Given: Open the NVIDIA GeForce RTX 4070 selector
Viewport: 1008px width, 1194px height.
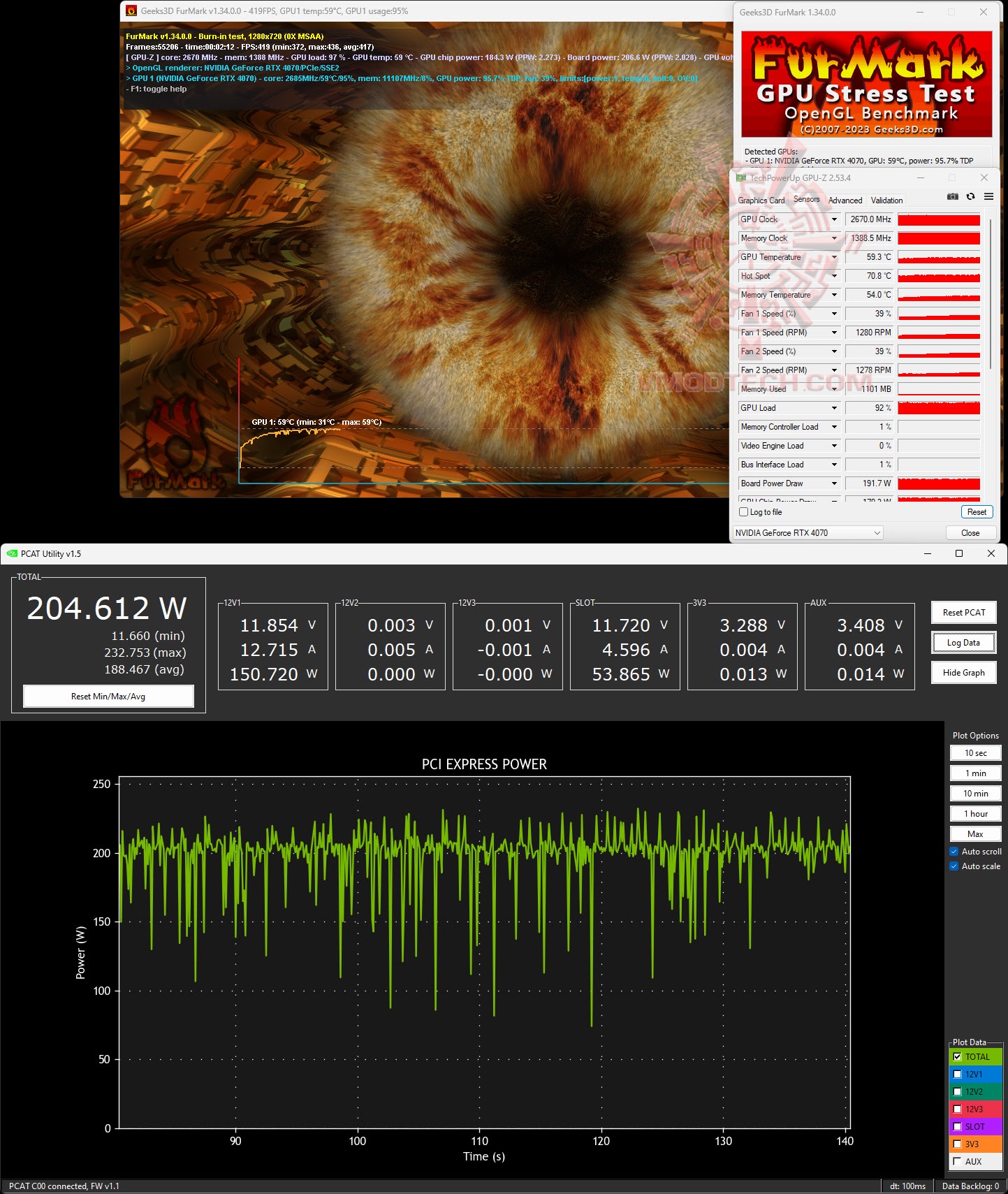Looking at the screenshot, I should pos(808,533).
